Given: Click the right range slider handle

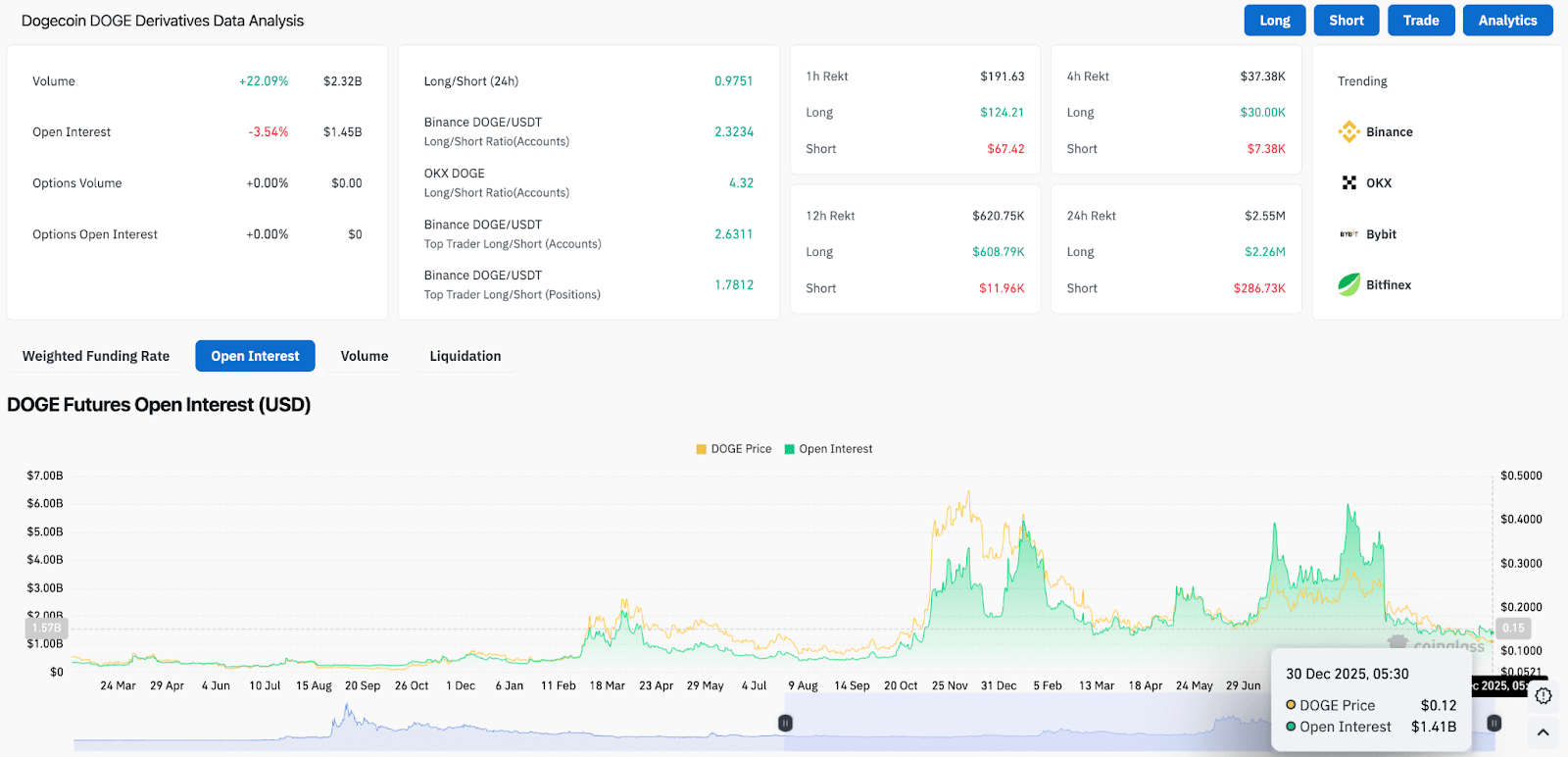Looking at the screenshot, I should coord(1494,723).
